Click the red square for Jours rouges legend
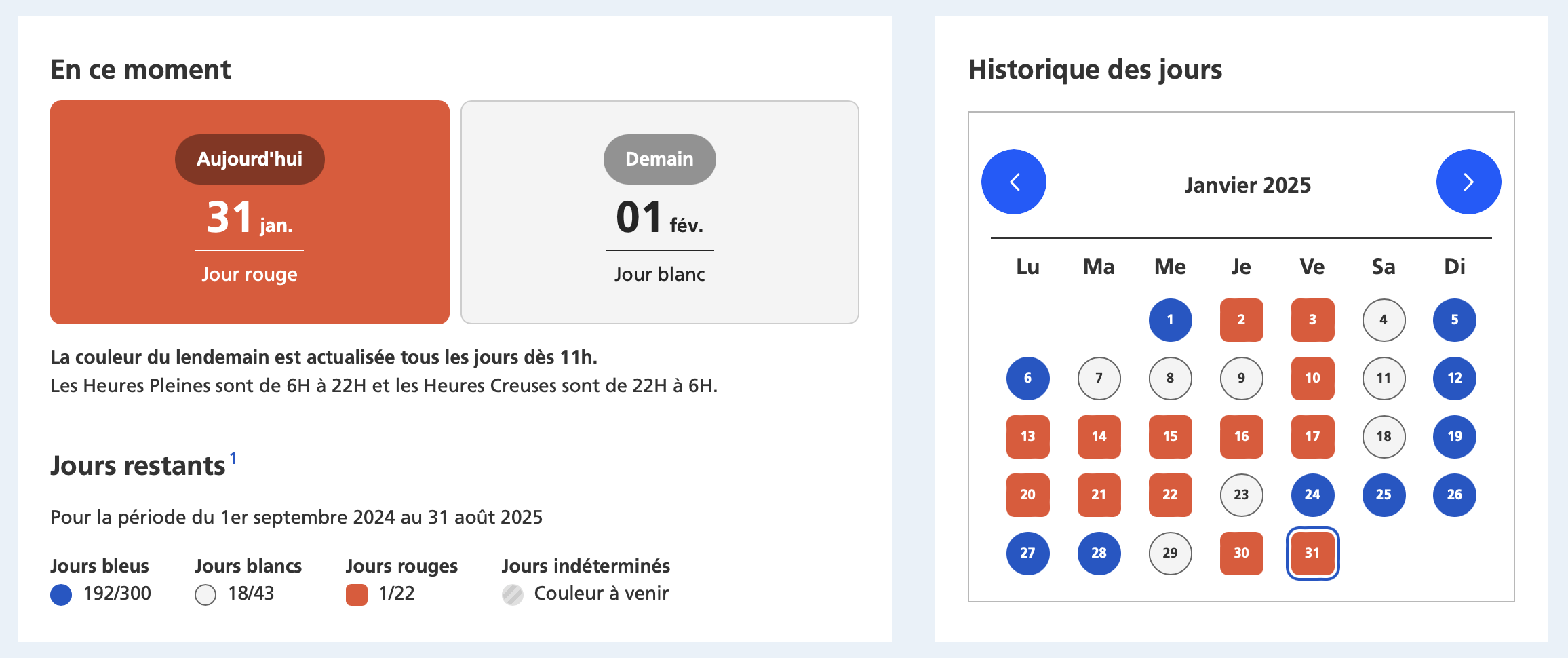Screen dimensions: 1568x658 click(x=356, y=594)
